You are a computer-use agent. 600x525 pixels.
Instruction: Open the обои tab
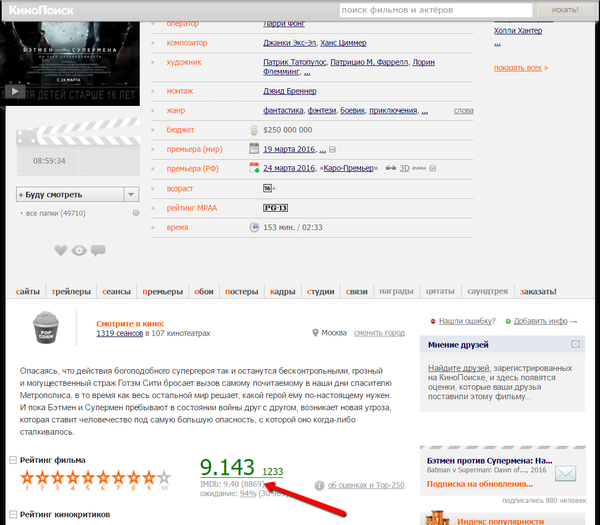204,292
